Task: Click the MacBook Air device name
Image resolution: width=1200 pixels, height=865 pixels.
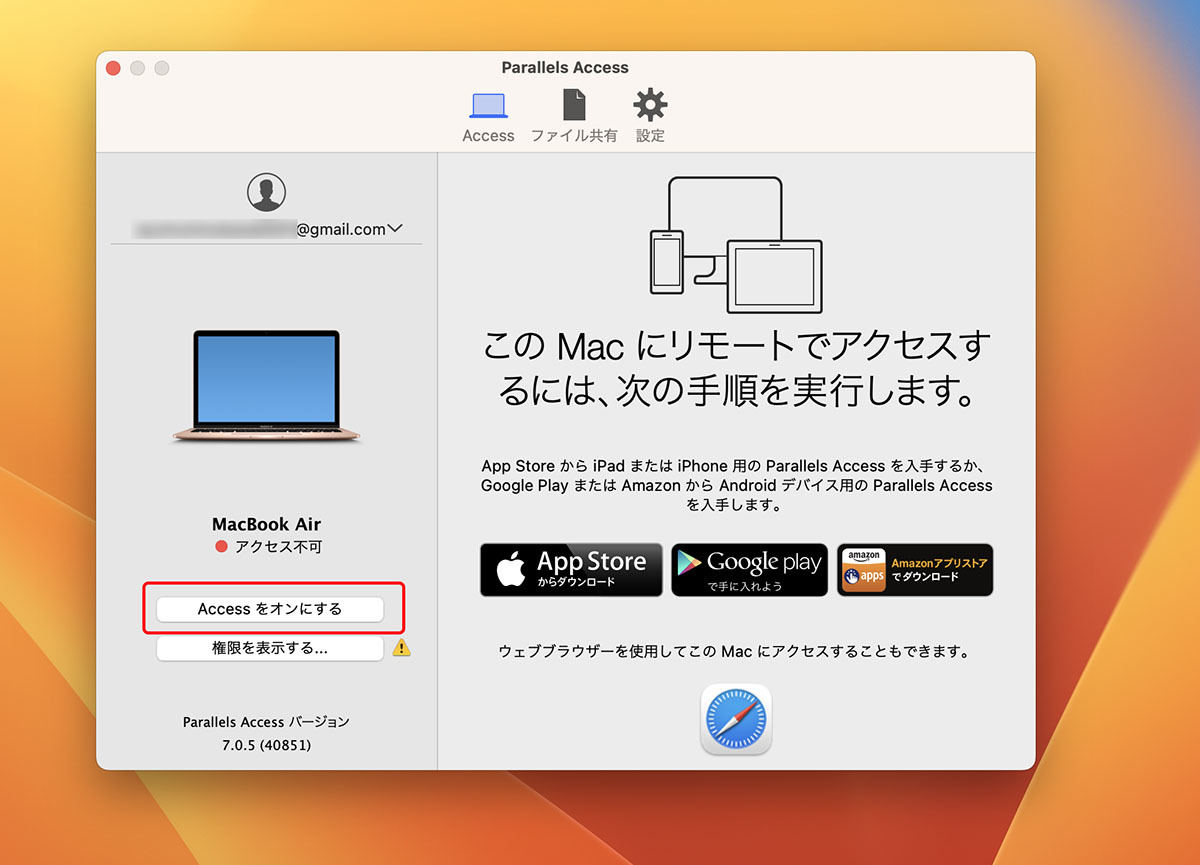Action: 267,524
